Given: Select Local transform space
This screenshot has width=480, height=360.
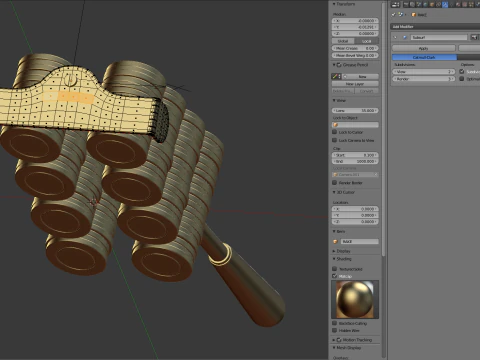Looking at the screenshot, I should (x=367, y=41).
